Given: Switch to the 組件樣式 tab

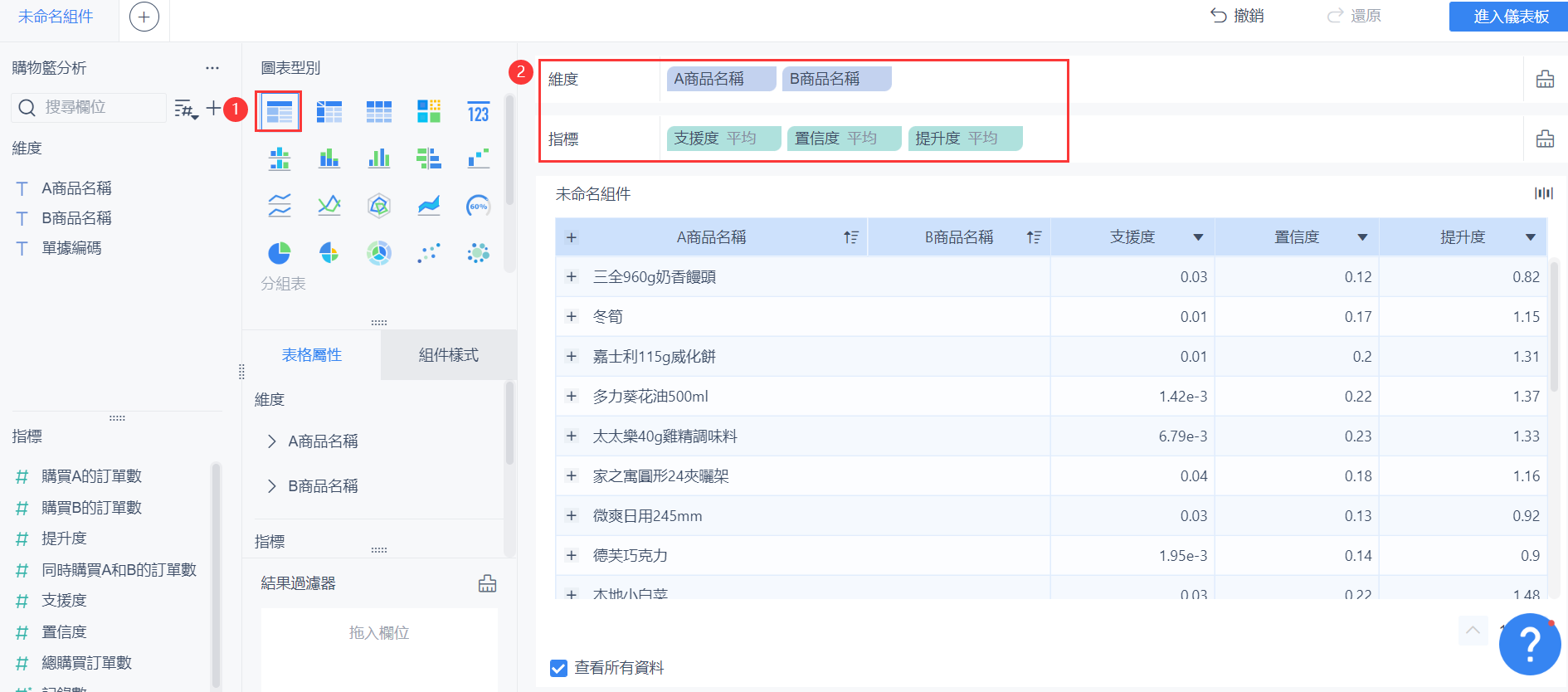Looking at the screenshot, I should tap(449, 355).
